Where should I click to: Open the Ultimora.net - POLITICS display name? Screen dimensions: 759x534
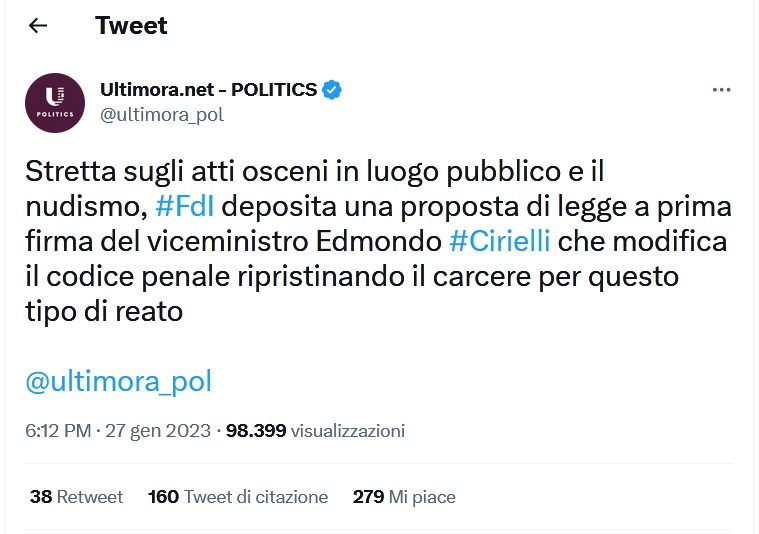(208, 90)
